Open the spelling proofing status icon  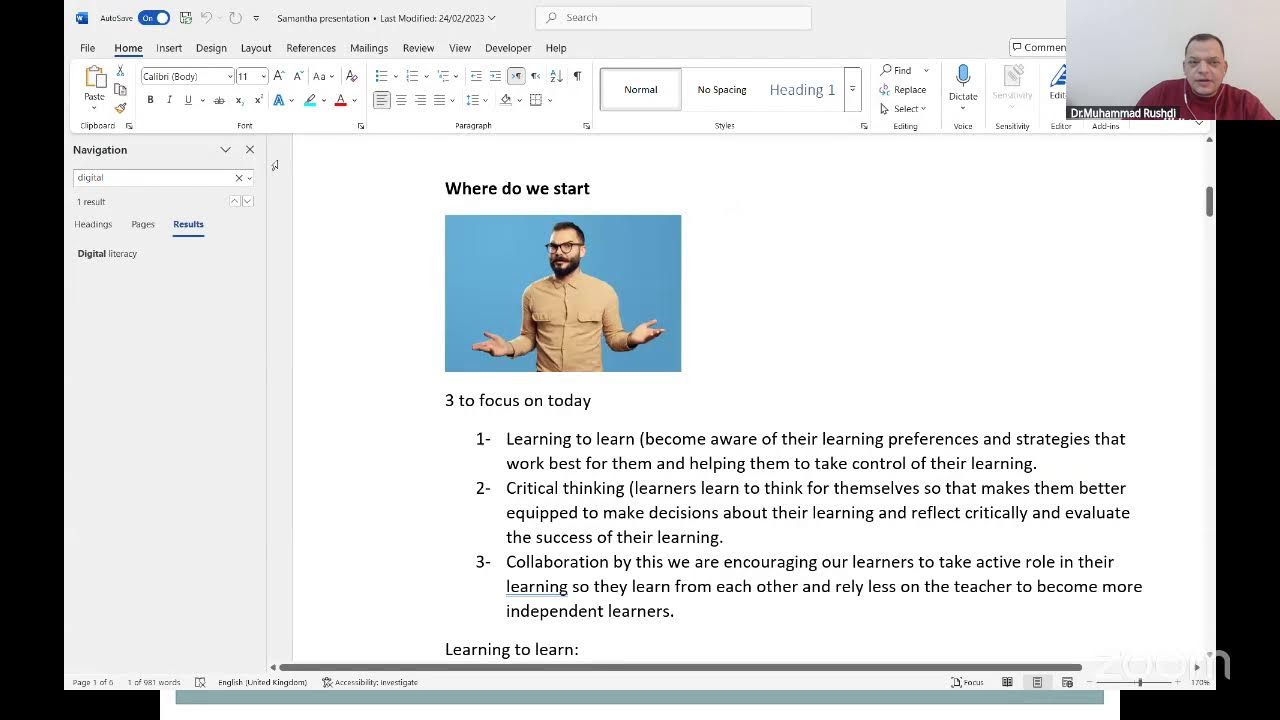point(200,682)
